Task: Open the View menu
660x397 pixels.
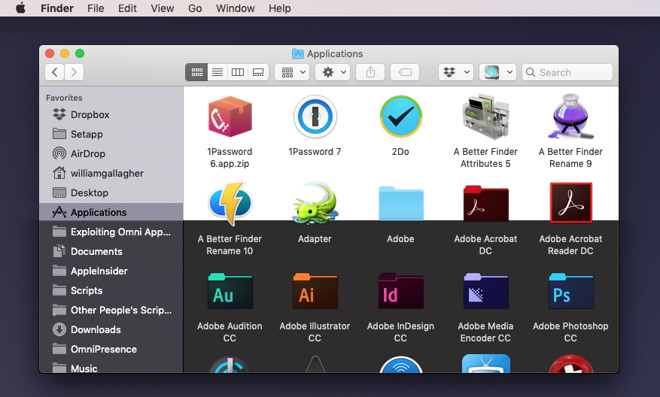Action: (162, 8)
